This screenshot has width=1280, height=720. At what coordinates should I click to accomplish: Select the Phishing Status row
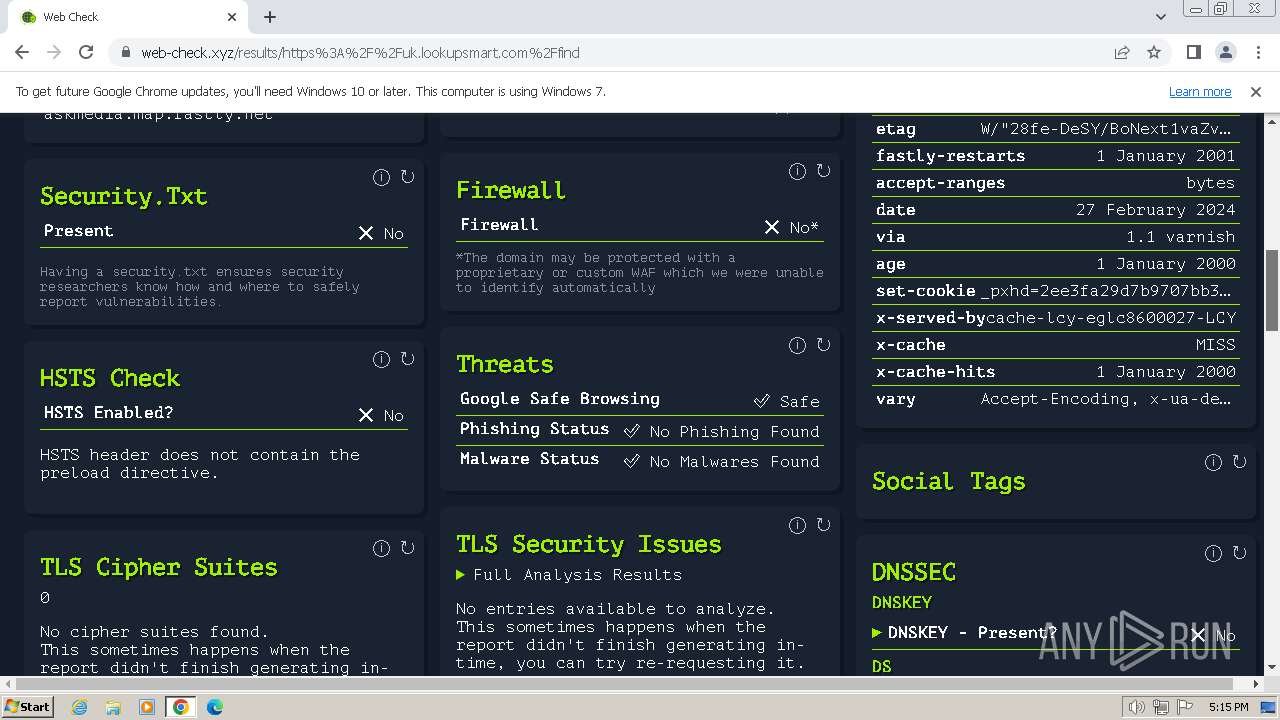click(x=640, y=430)
